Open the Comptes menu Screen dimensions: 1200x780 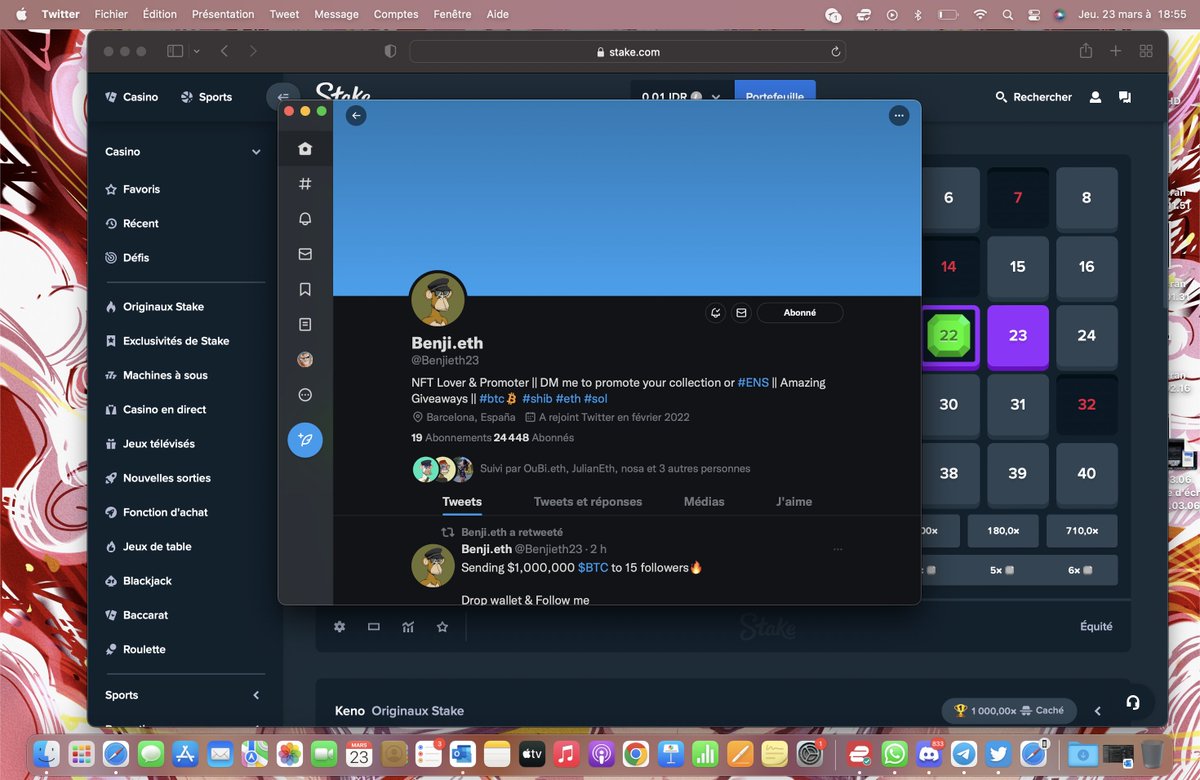[396, 14]
